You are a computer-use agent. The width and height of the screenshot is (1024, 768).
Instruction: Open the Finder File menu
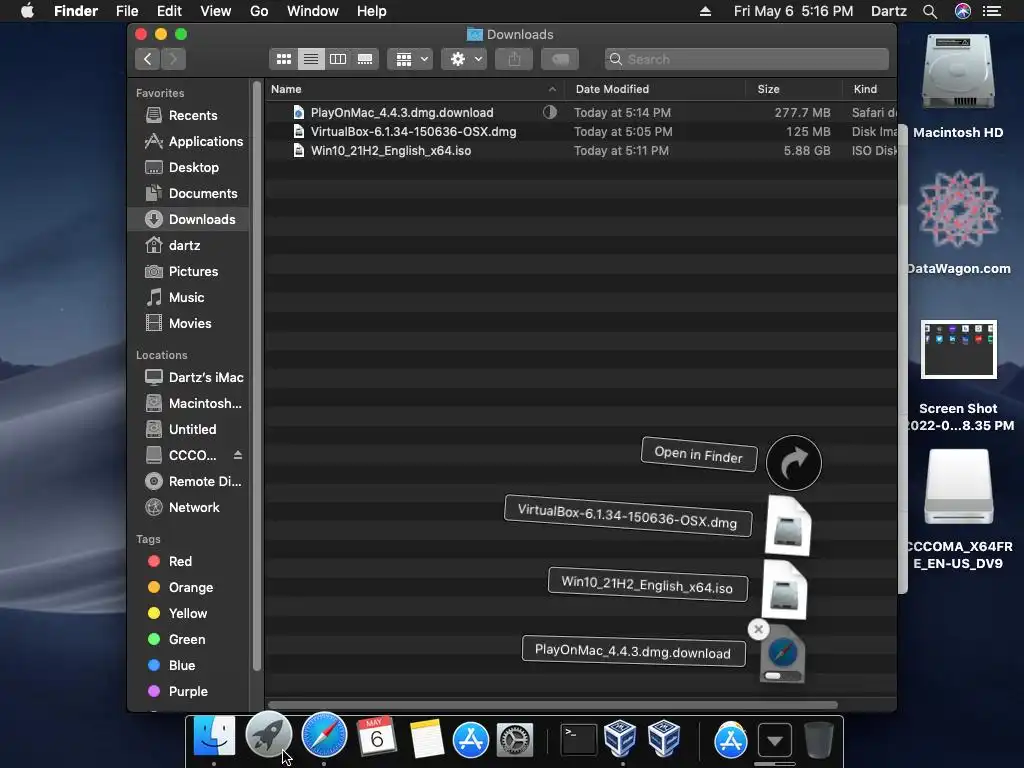pos(127,11)
